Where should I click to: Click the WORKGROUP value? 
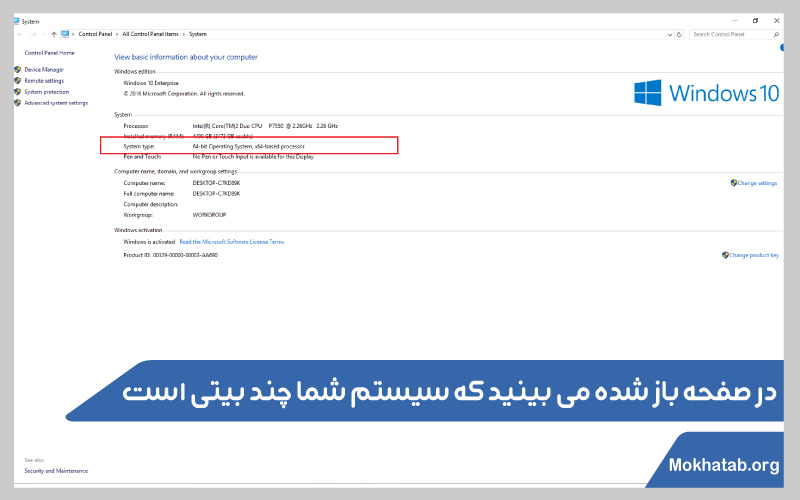click(x=209, y=215)
